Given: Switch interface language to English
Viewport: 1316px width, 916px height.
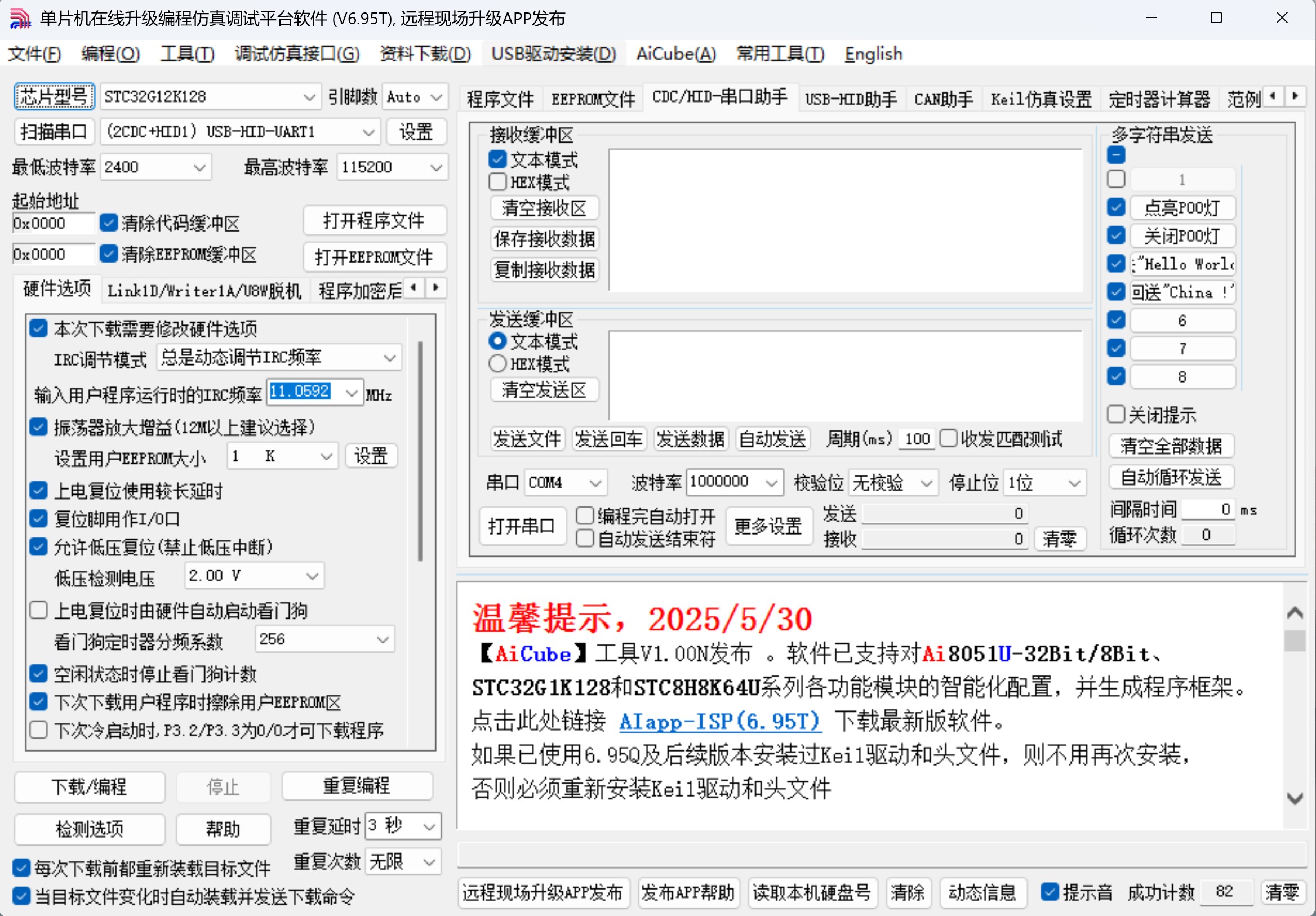Looking at the screenshot, I should pyautogui.click(x=874, y=54).
